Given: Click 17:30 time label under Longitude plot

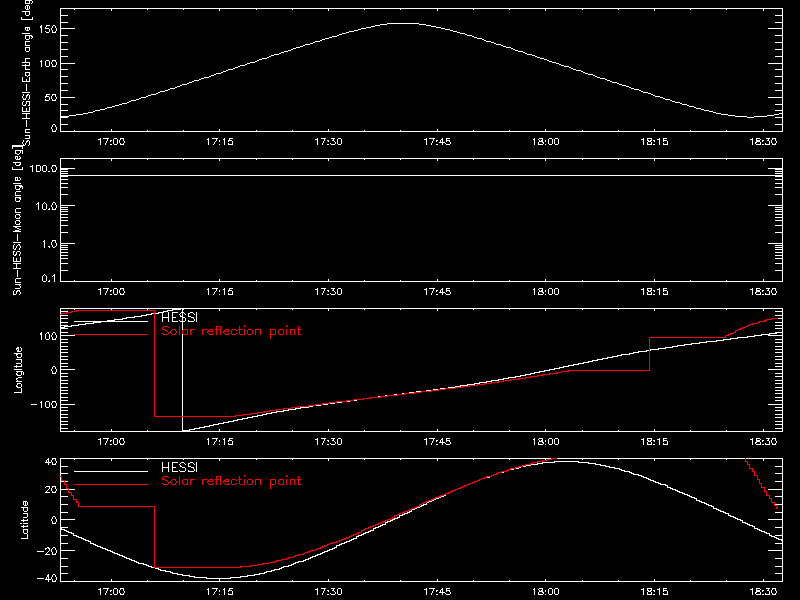Looking at the screenshot, I should coord(329,442).
